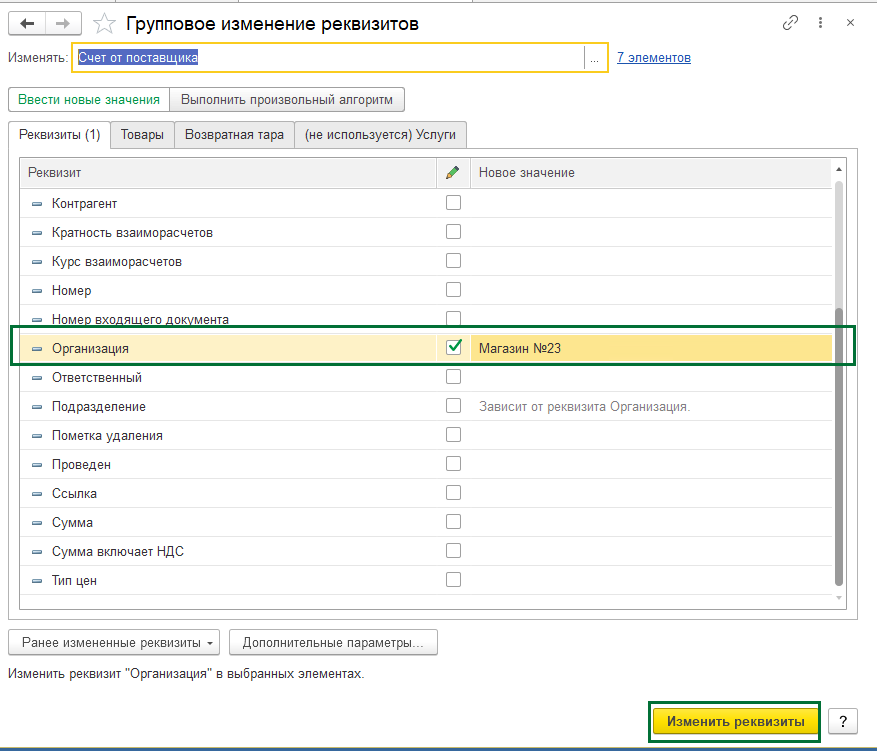Click the attribute icon next to Кратность взаиморасчетов
This screenshot has height=751, width=877.
37,233
